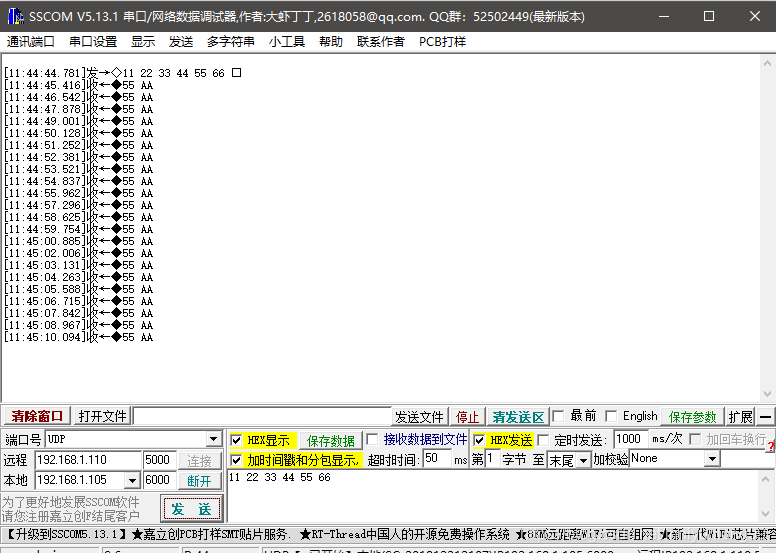Toggle the English checkbox
This screenshot has width=776, height=553.
pyautogui.click(x=611, y=416)
